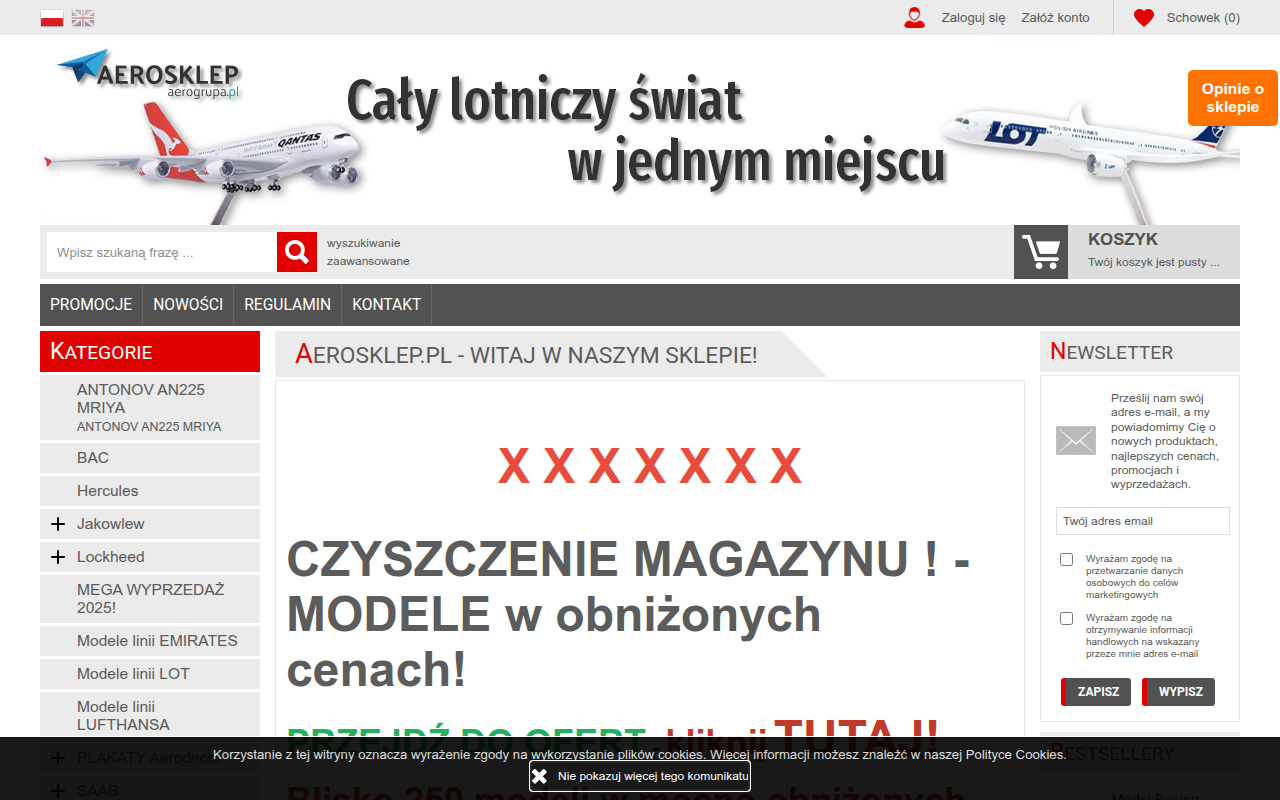Expand the PLAKATY category plus sign
This screenshot has height=800, width=1280.
click(58, 758)
